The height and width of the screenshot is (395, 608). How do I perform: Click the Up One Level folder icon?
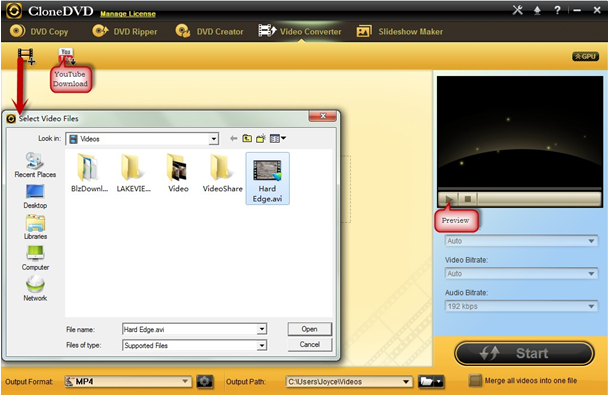[247, 138]
